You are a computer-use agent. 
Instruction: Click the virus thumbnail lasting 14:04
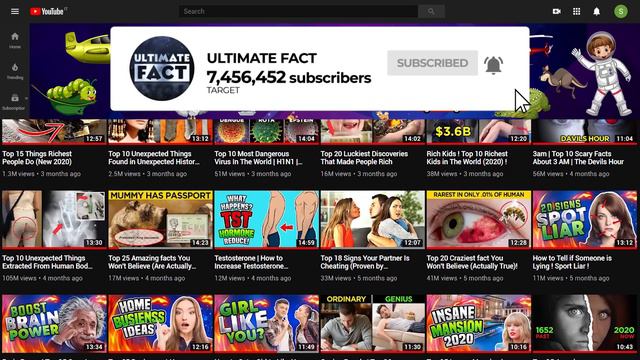[x=266, y=131]
